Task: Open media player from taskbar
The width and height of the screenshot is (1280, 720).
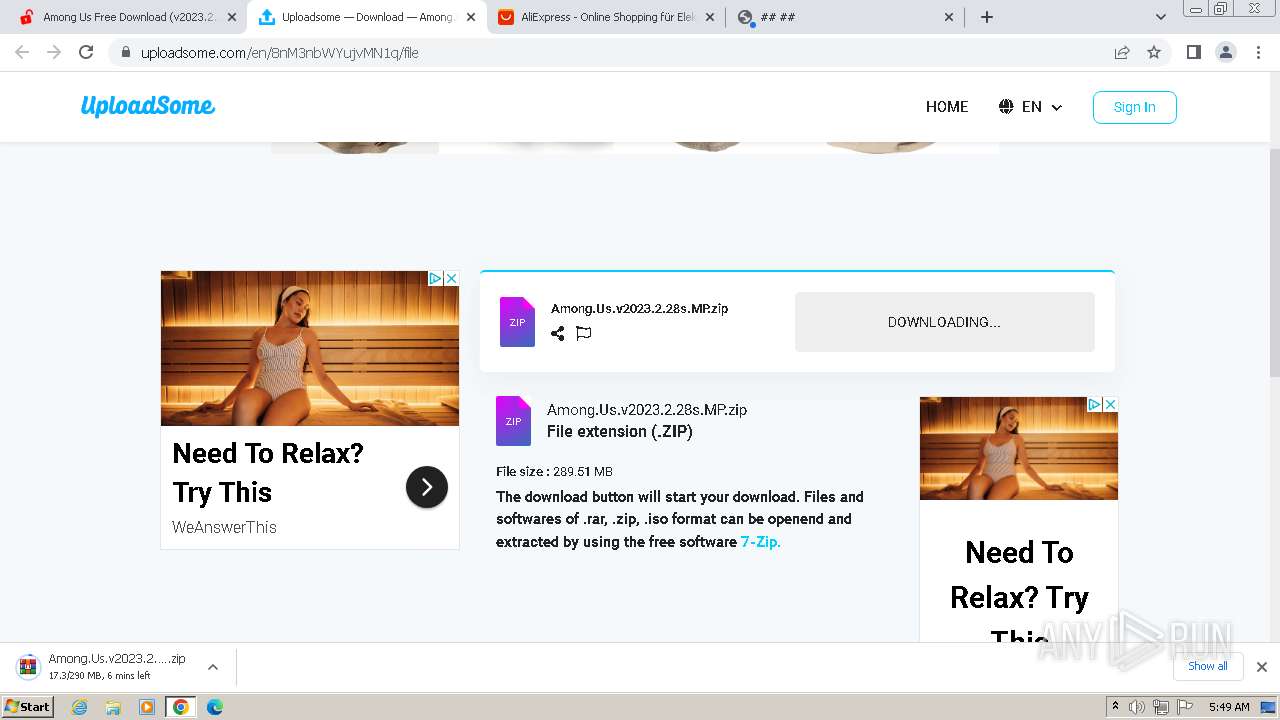Action: [x=147, y=707]
